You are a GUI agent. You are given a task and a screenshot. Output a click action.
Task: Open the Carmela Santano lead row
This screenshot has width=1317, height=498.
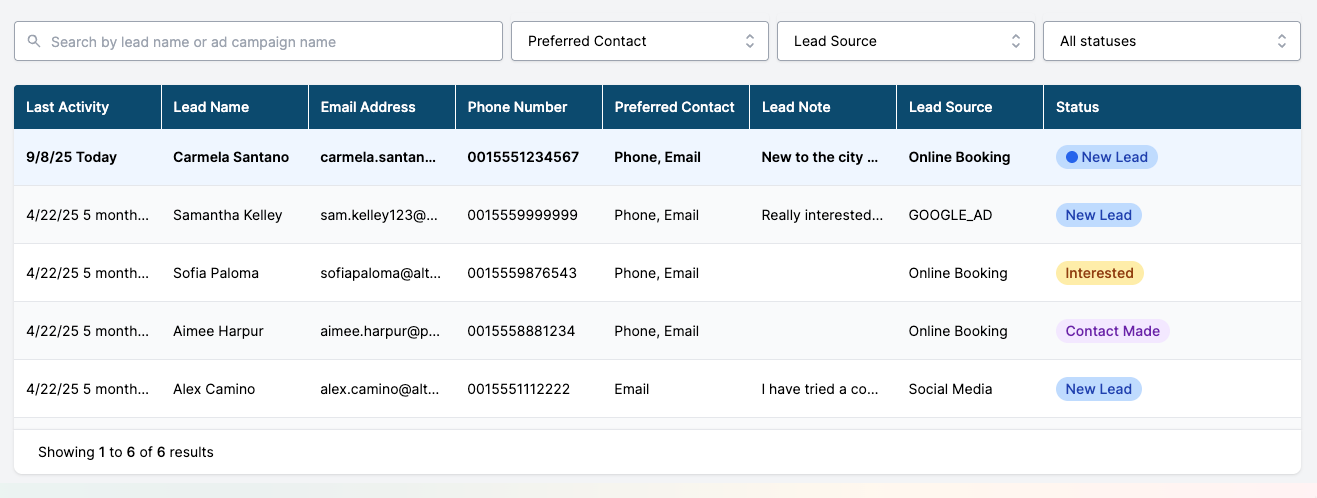tap(657, 157)
